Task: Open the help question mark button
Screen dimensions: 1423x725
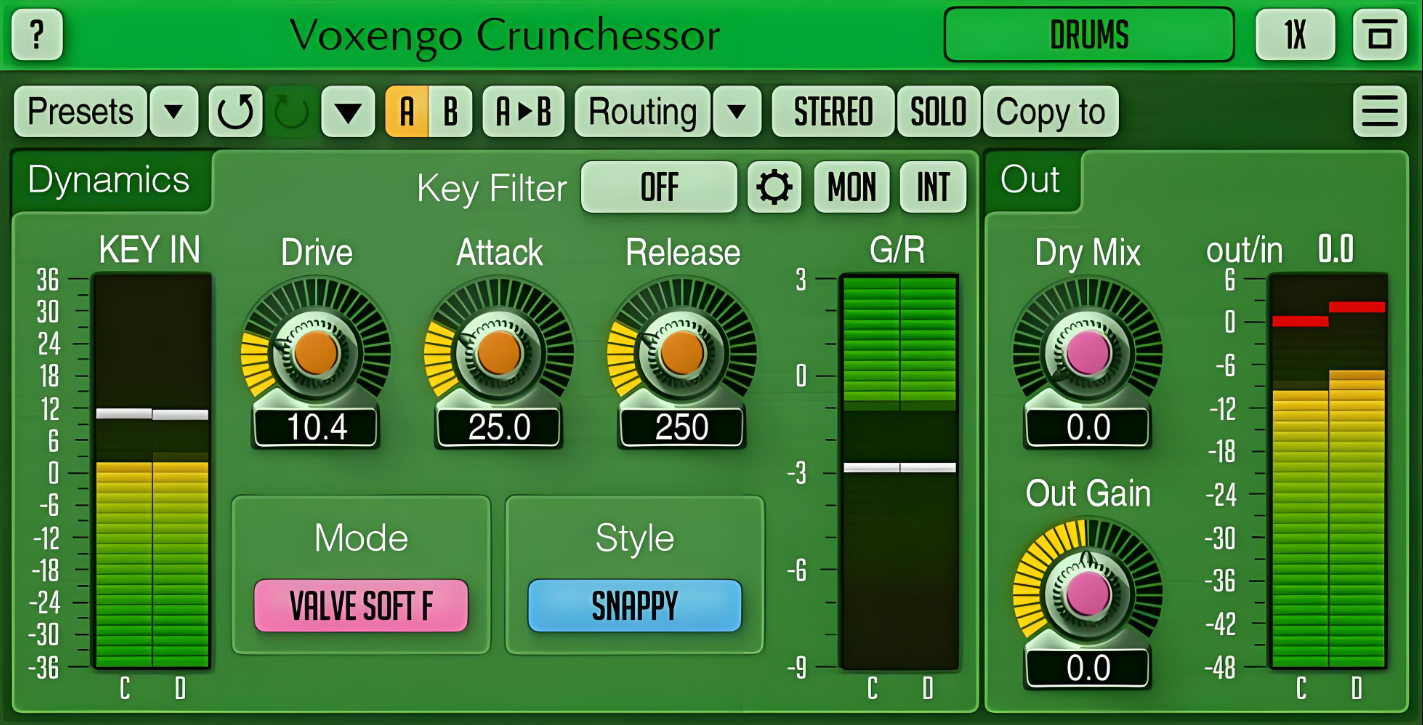Action: tap(37, 35)
